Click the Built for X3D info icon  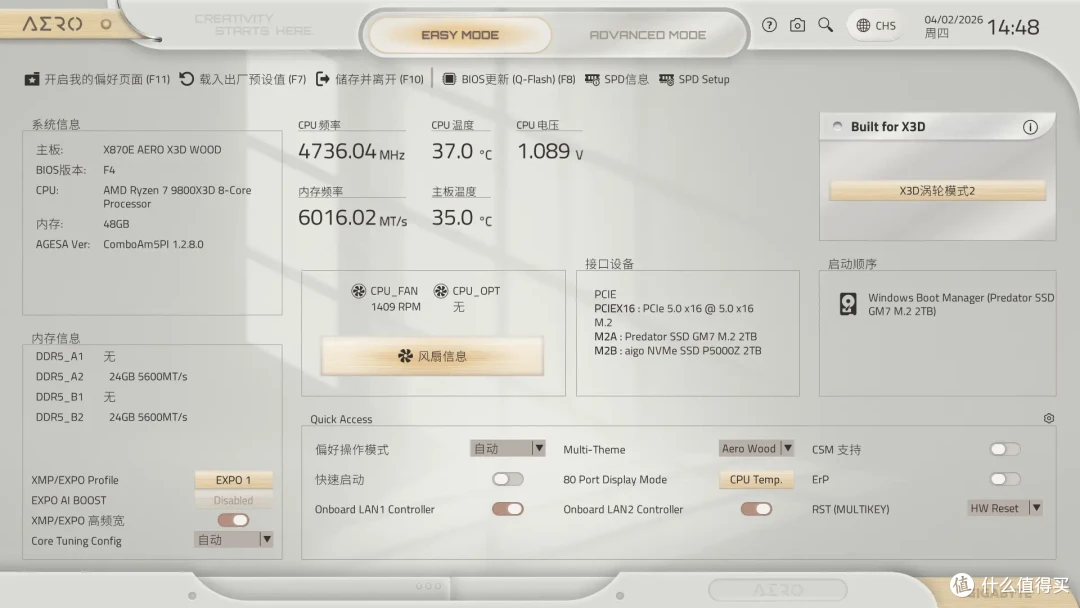[1030, 127]
